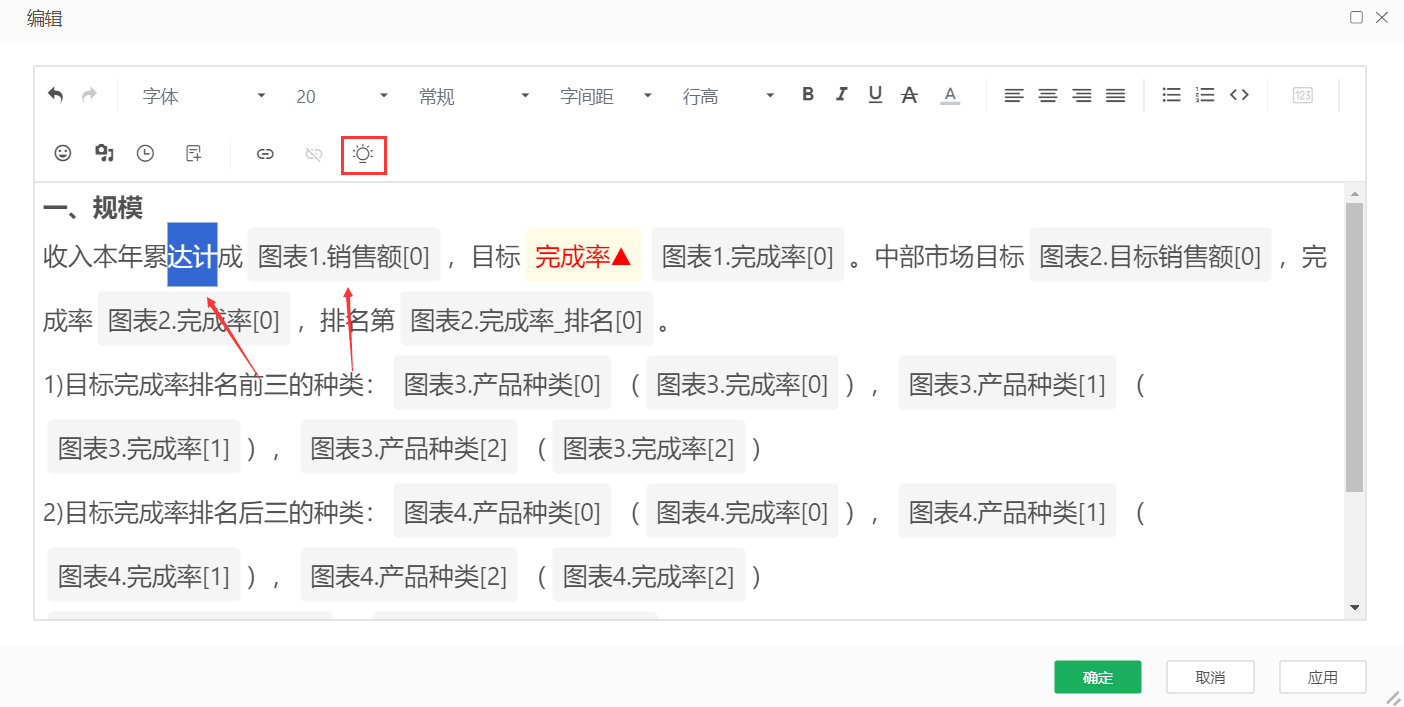Toggle italic formatting
Screen dimensions: 1404x707
tap(841, 95)
